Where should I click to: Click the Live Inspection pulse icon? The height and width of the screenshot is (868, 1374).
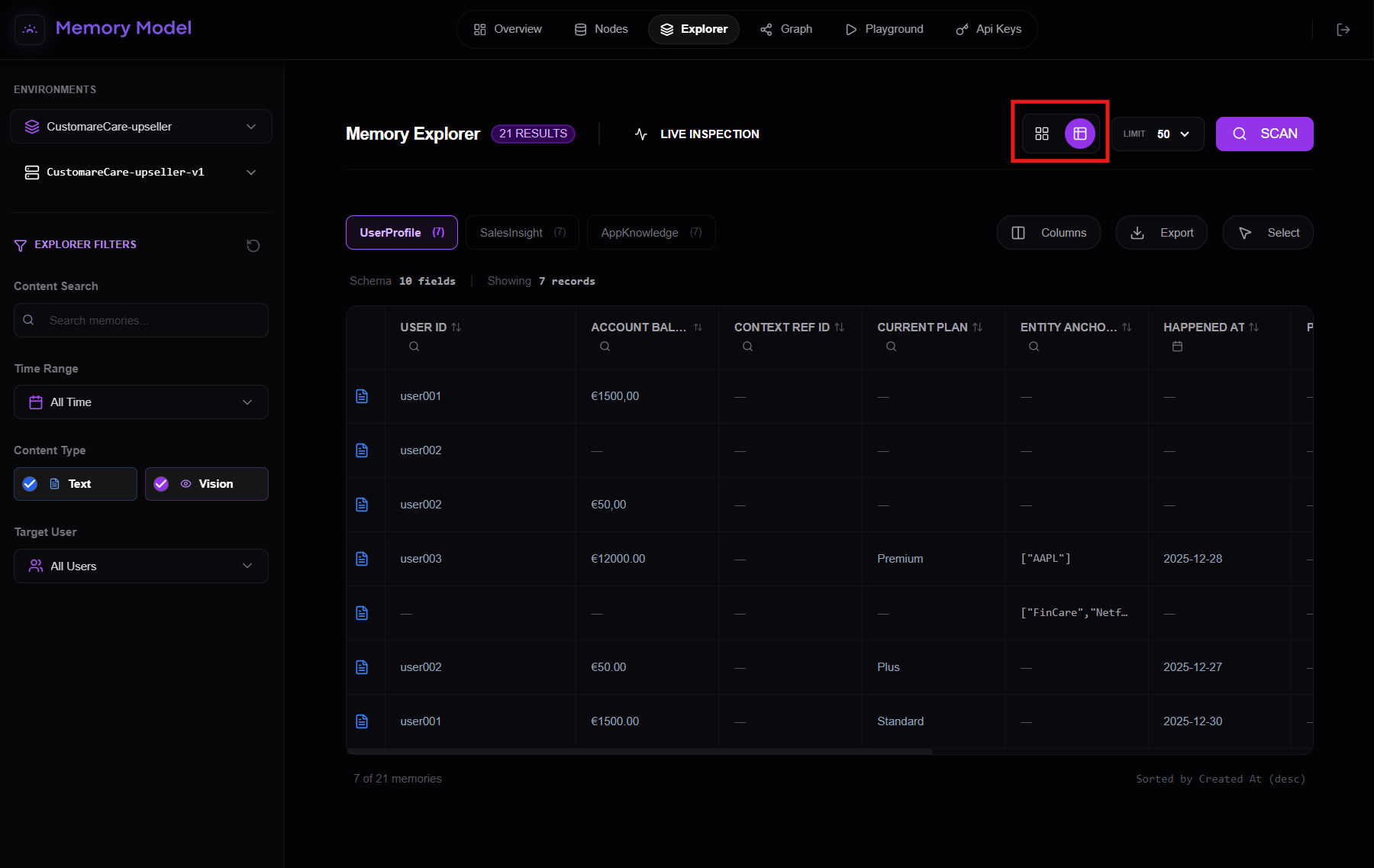pyautogui.click(x=641, y=134)
